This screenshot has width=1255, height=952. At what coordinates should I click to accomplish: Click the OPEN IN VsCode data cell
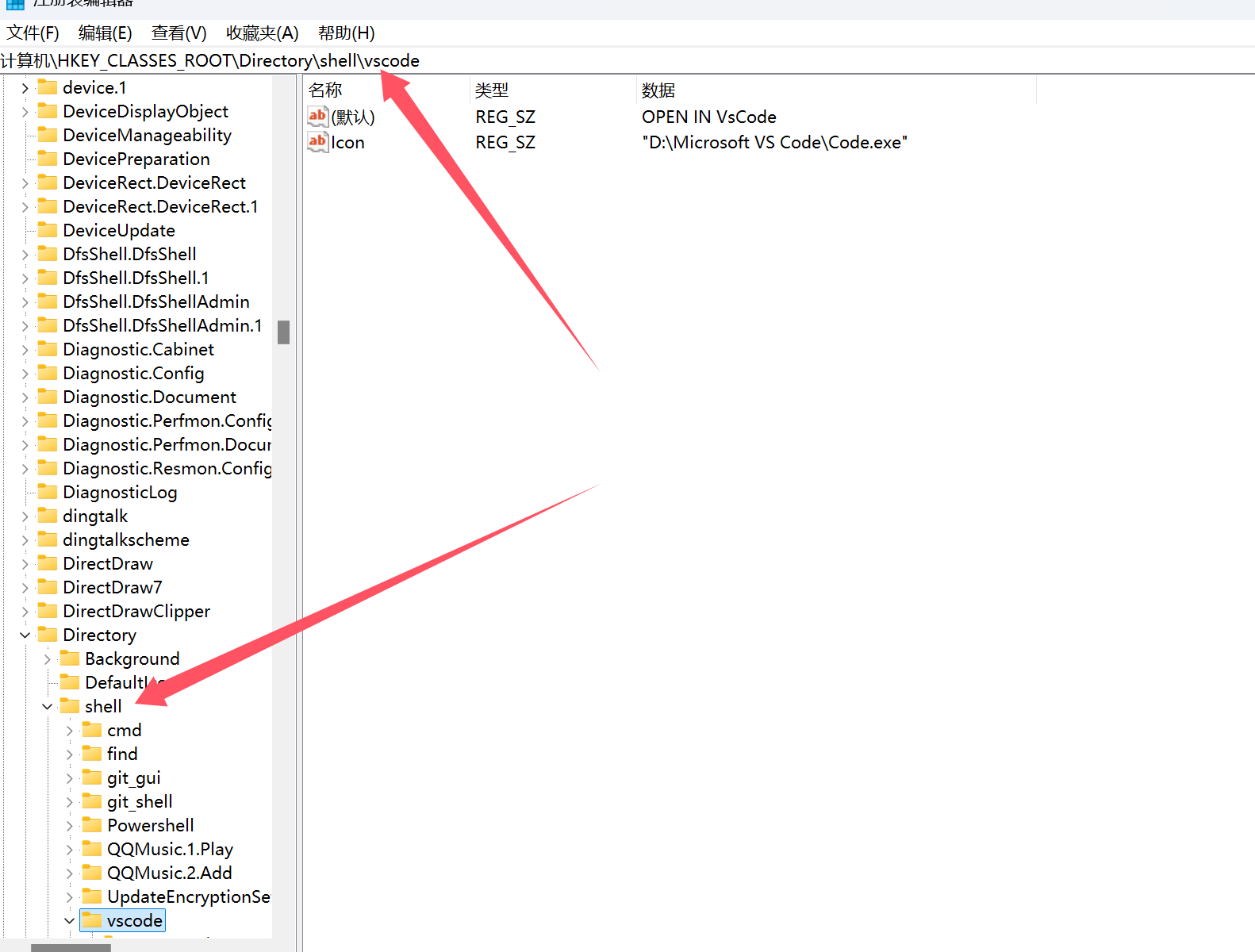click(x=709, y=117)
